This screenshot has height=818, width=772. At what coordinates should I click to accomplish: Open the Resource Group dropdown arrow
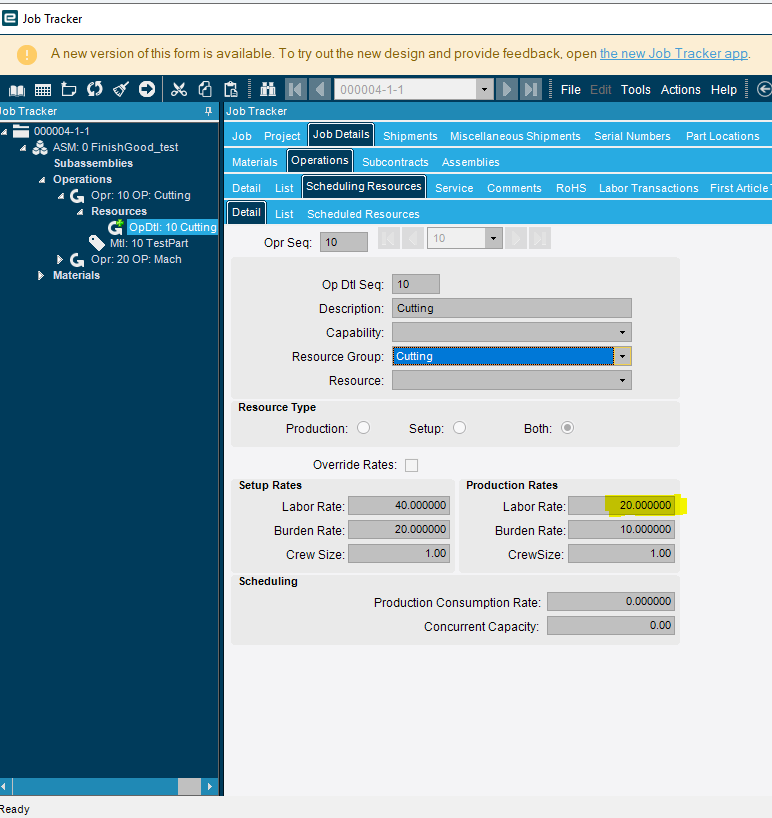pyautogui.click(x=622, y=356)
